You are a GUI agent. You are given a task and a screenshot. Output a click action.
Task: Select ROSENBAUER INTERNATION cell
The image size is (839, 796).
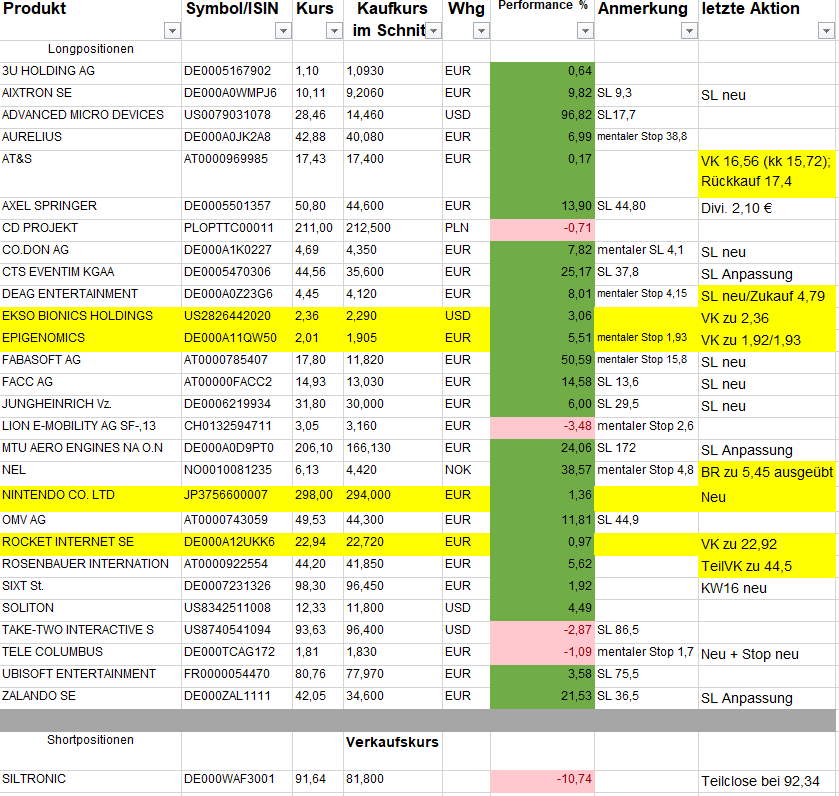90,566
